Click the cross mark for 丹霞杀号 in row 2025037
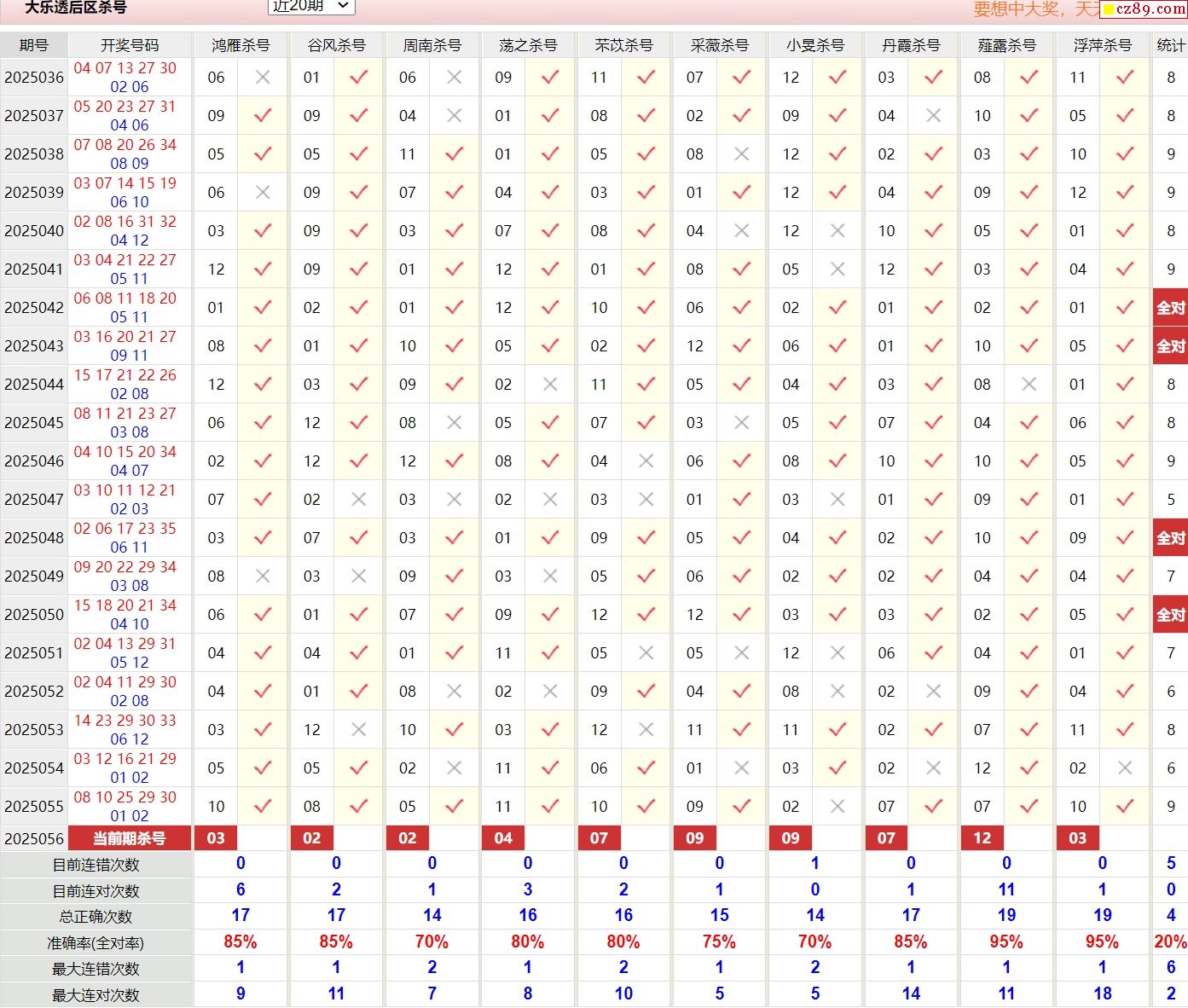This screenshot has width=1188, height=1008. pos(934,116)
